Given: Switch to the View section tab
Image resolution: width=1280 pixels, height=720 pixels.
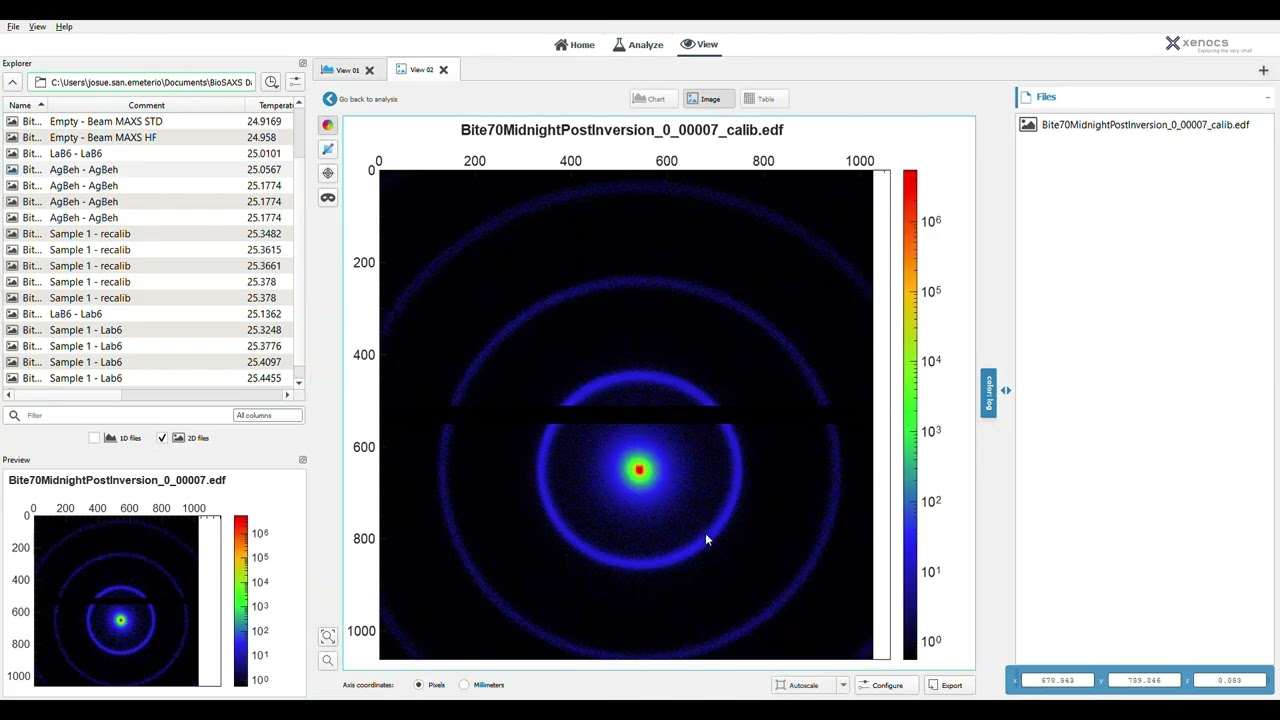Looking at the screenshot, I should 699,44.
